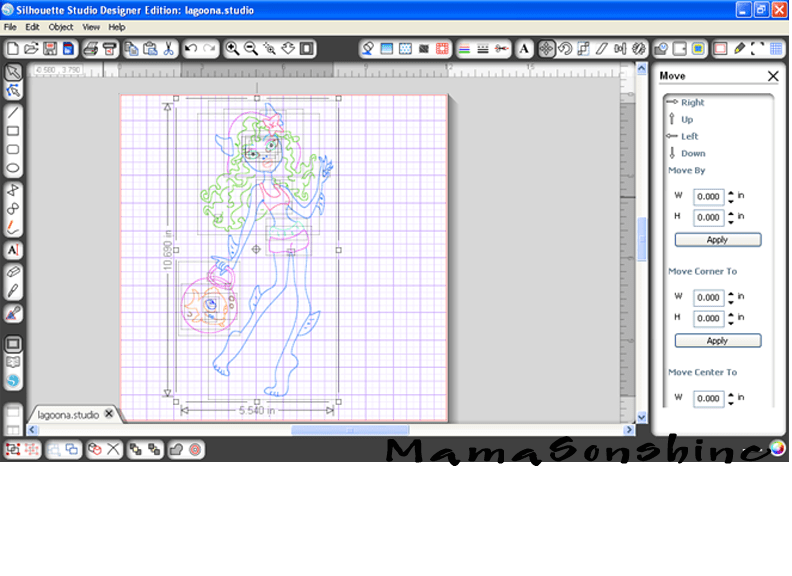This screenshot has height=576, width=792.
Task: Open the Object menu
Action: coord(61,27)
